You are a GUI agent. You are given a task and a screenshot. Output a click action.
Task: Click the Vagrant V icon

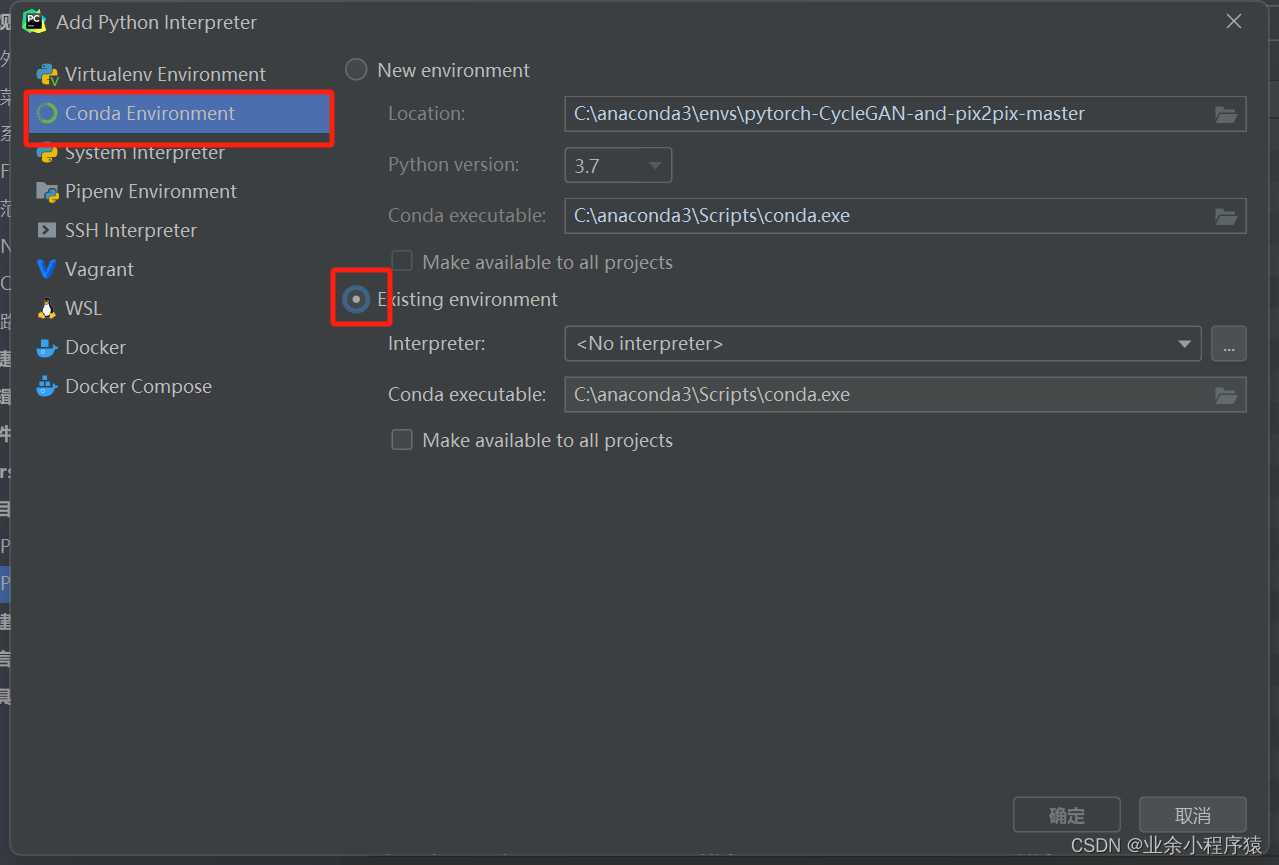click(x=47, y=269)
